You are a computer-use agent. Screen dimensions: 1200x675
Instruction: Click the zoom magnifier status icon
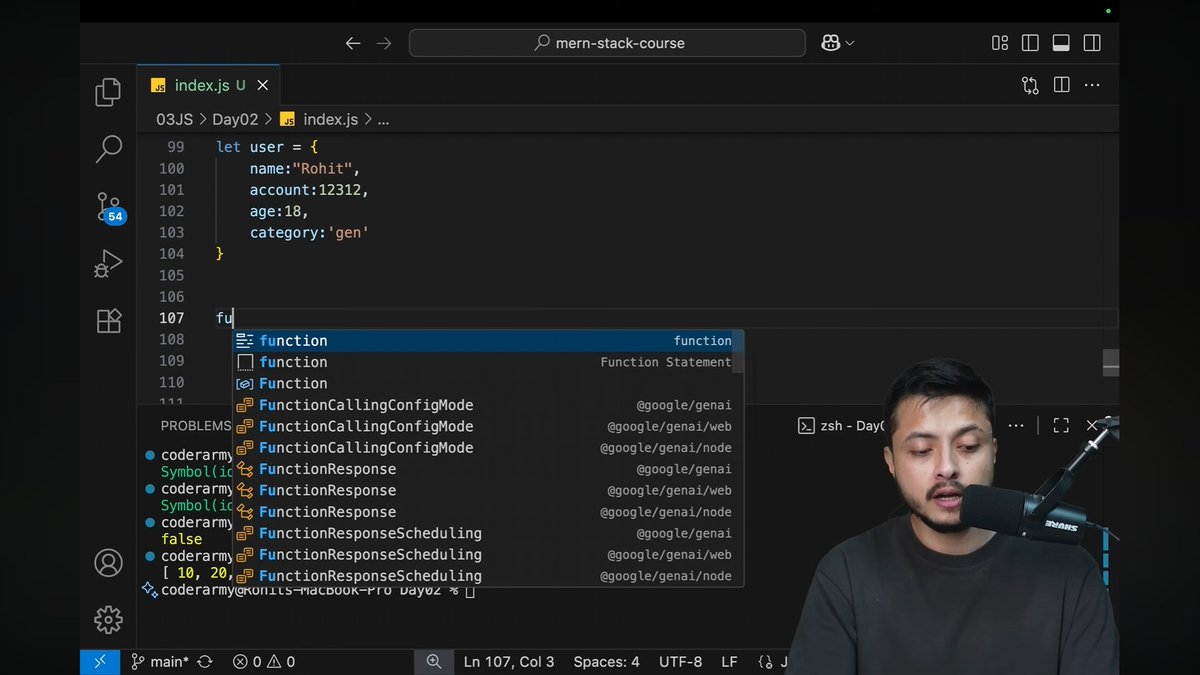[434, 661]
